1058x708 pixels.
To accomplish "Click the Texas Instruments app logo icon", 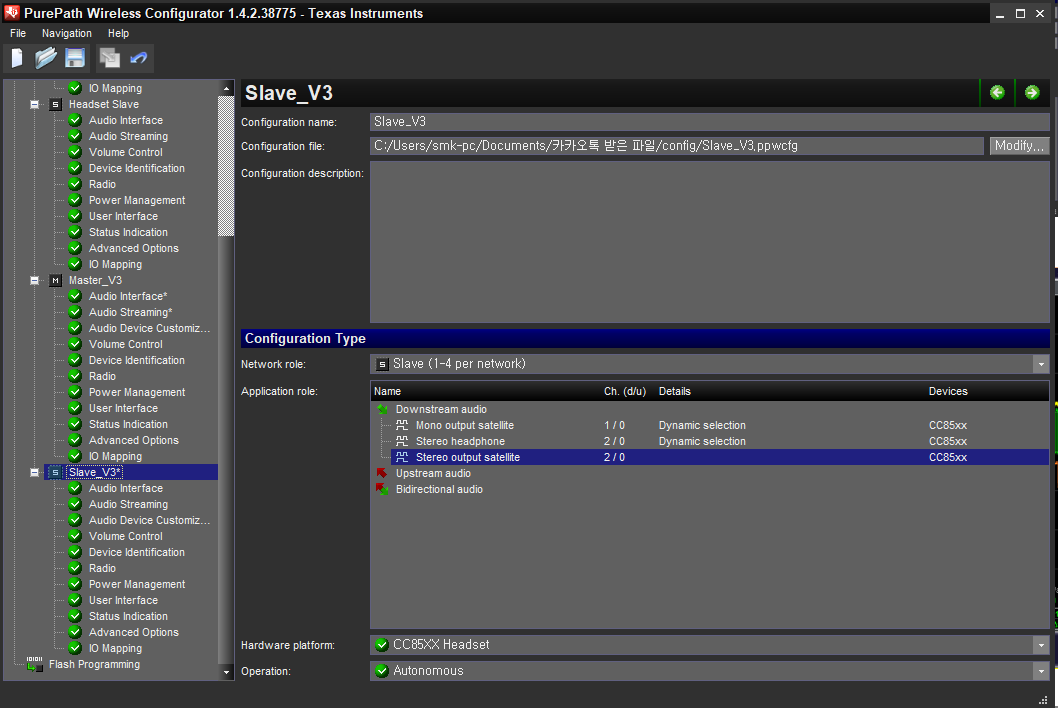I will [12, 13].
